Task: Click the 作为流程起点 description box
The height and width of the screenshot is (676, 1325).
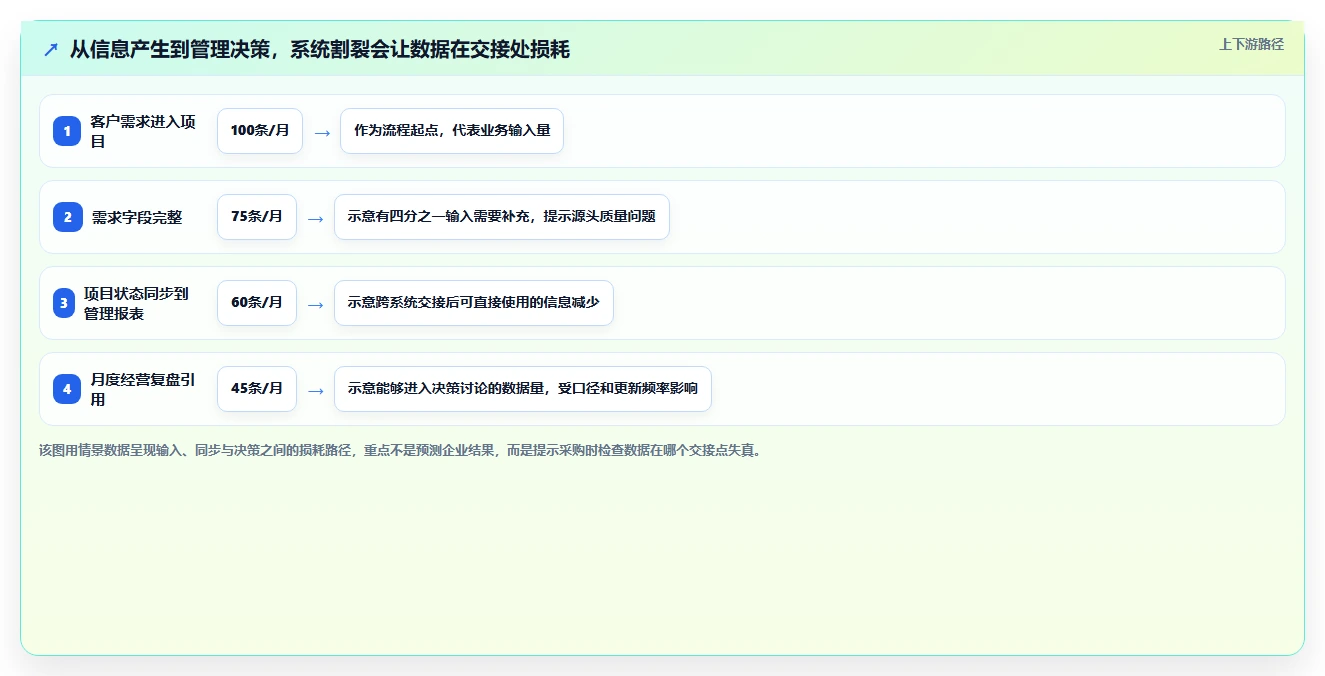Action: (x=452, y=131)
